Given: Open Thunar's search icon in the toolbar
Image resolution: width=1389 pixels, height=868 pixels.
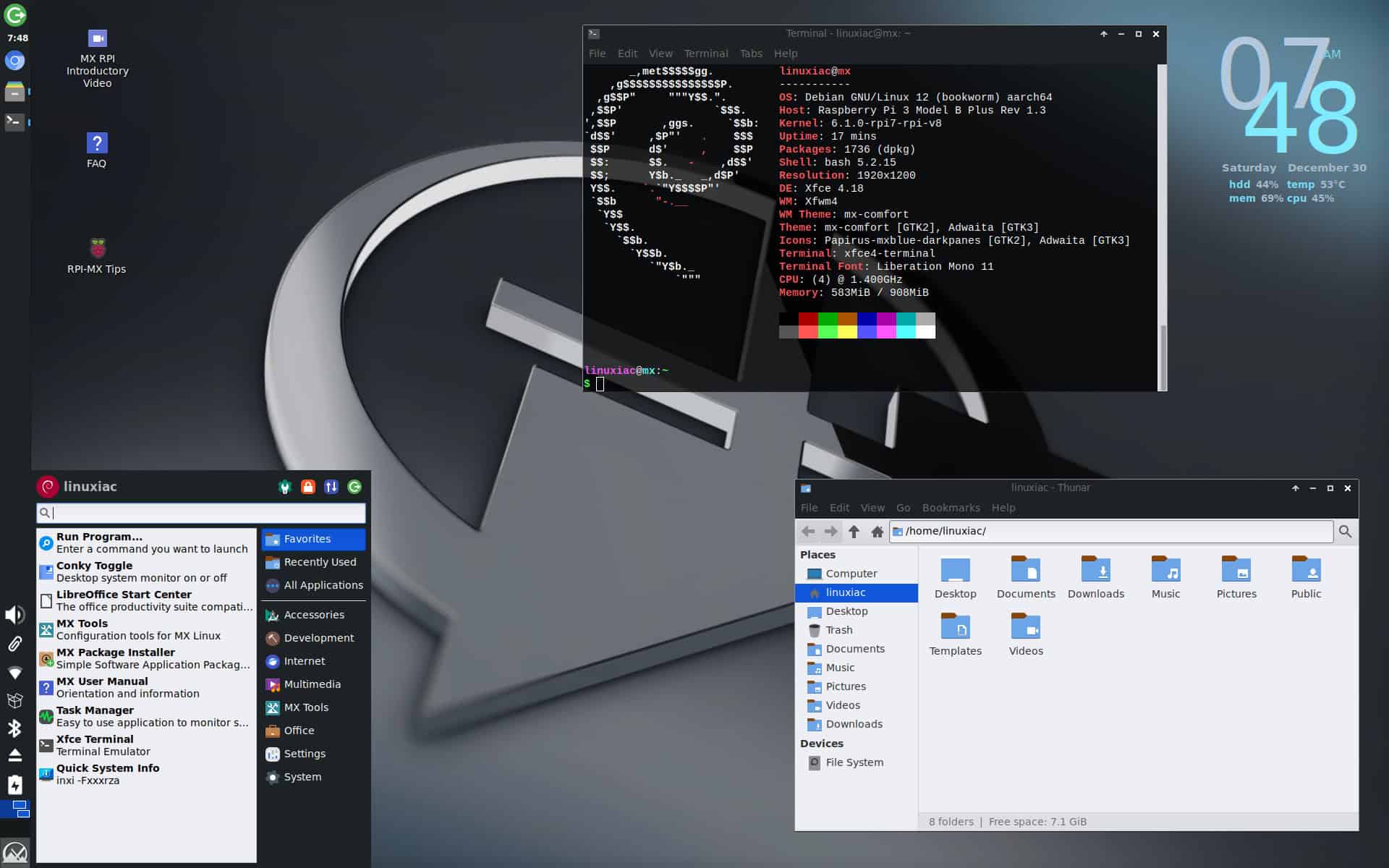Looking at the screenshot, I should point(1346,532).
